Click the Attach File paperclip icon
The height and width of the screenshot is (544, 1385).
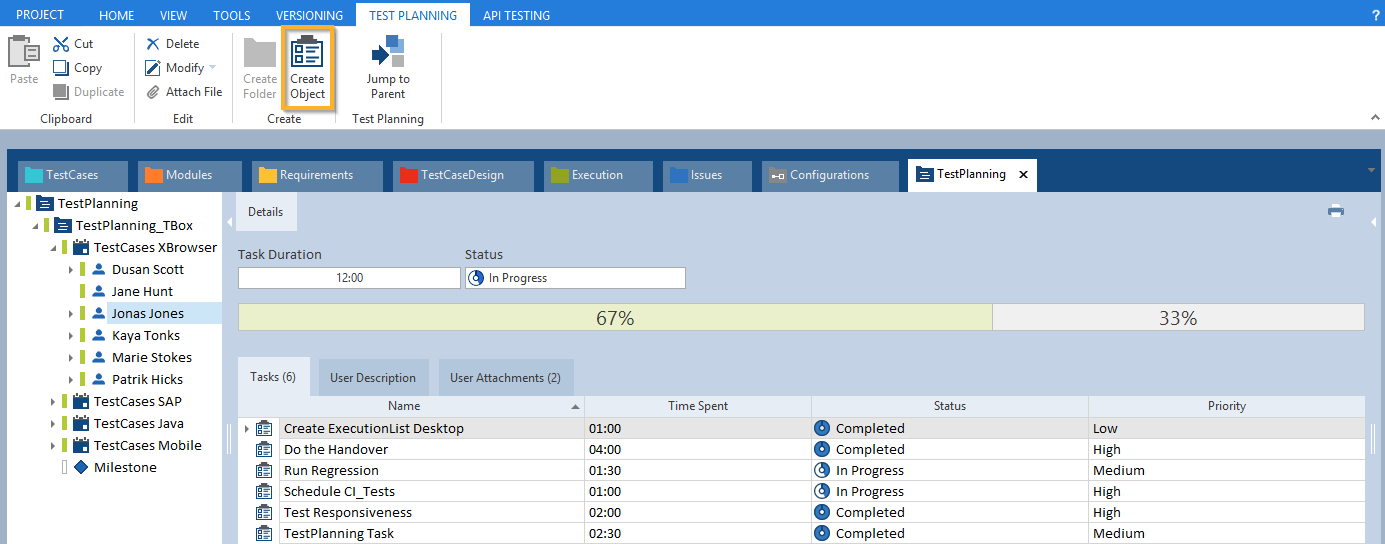(153, 92)
